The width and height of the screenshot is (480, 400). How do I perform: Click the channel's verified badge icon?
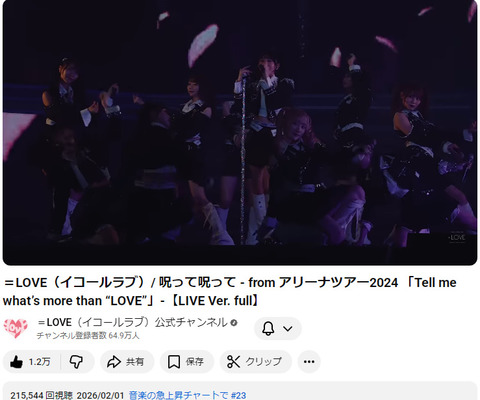pos(234,323)
